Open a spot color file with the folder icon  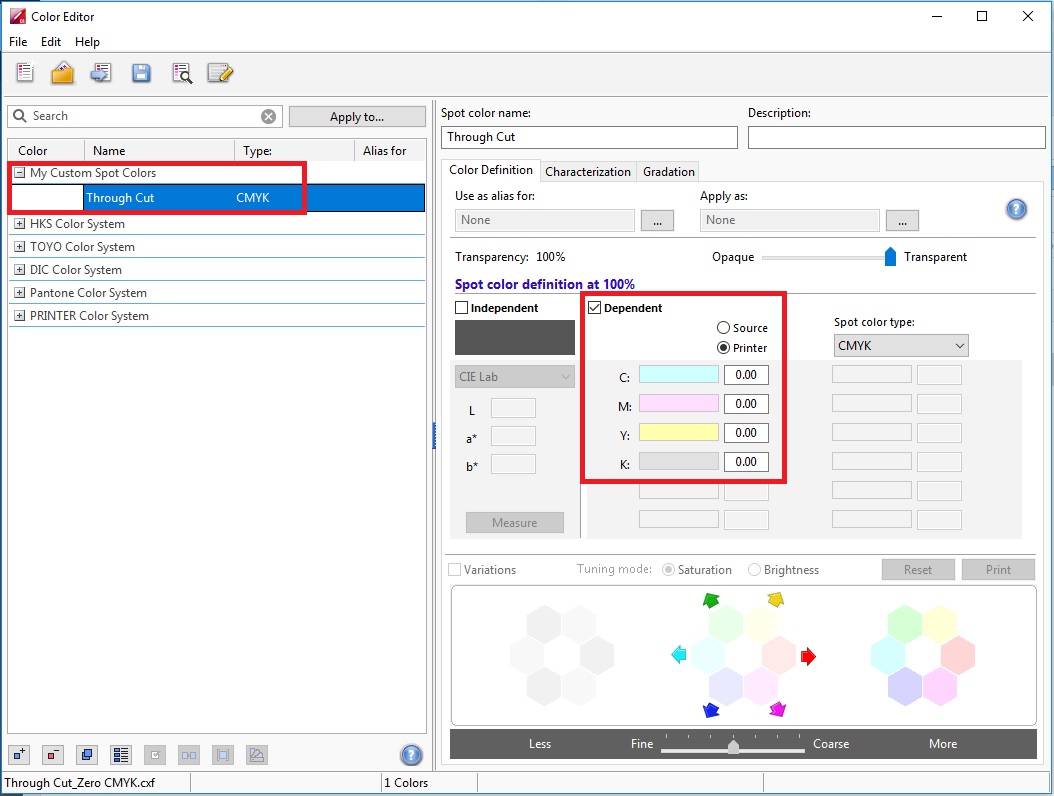pyautogui.click(x=63, y=73)
